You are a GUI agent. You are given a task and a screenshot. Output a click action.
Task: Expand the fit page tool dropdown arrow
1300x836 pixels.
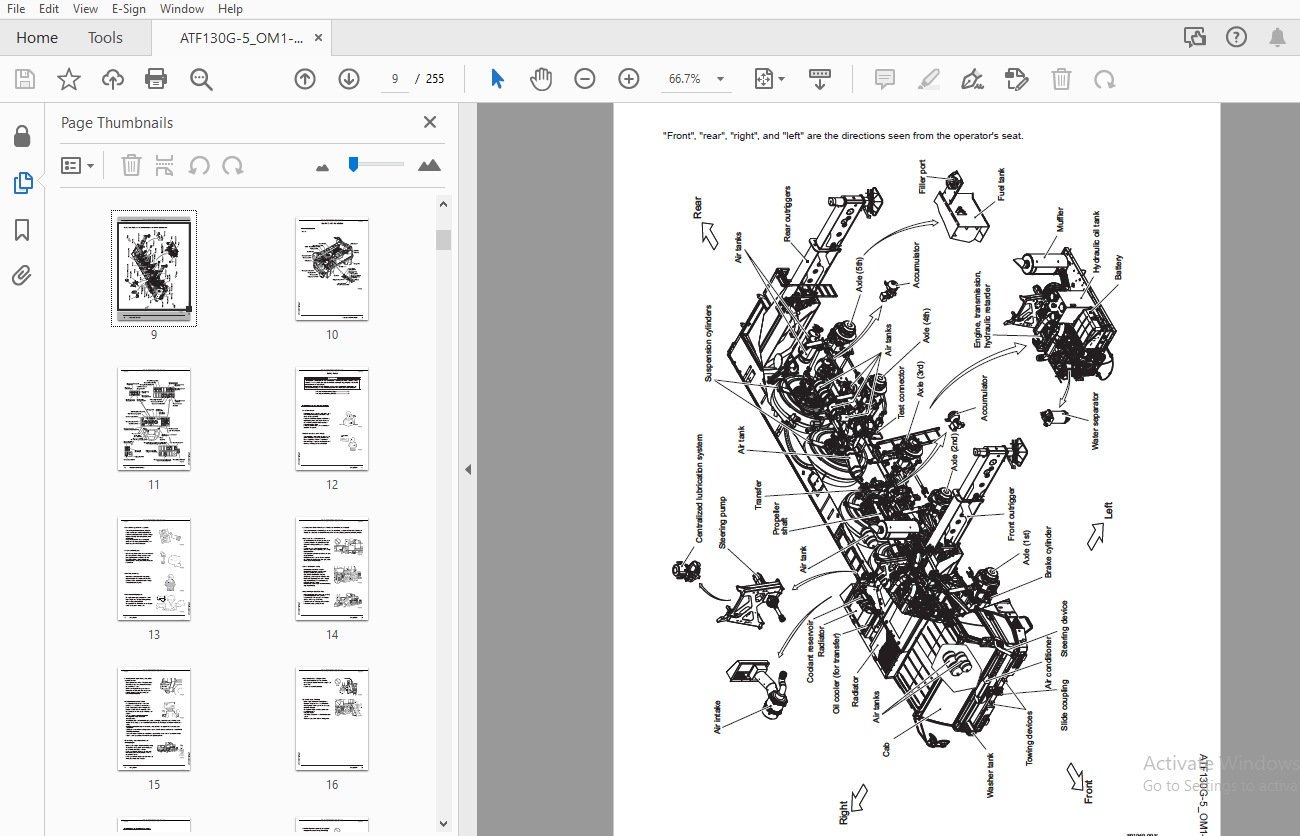(x=781, y=79)
